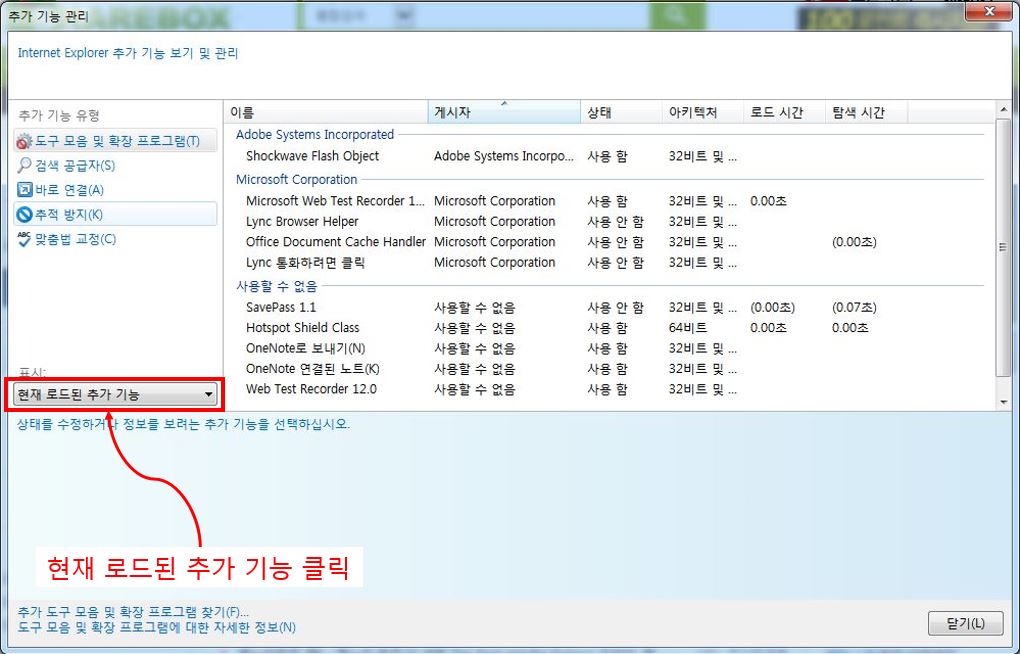Screen dimensions: 1020x654
Task: Collapse the Adobe Systems Incorporated group
Action: coord(315,135)
